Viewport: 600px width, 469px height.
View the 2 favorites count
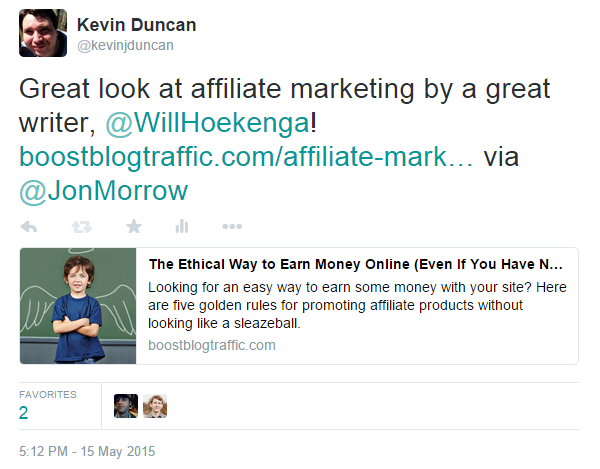(23, 413)
